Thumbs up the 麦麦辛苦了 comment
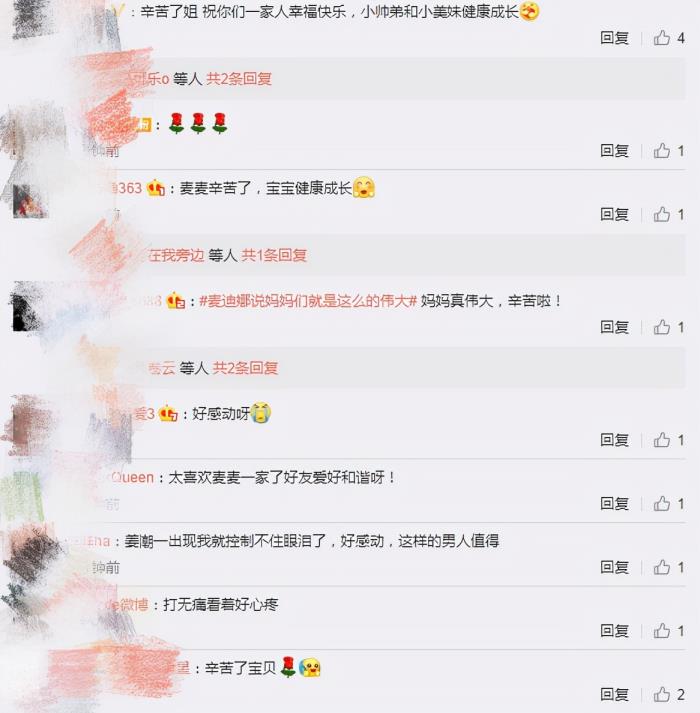Screen dimensions: 700x713 (x=669, y=214)
